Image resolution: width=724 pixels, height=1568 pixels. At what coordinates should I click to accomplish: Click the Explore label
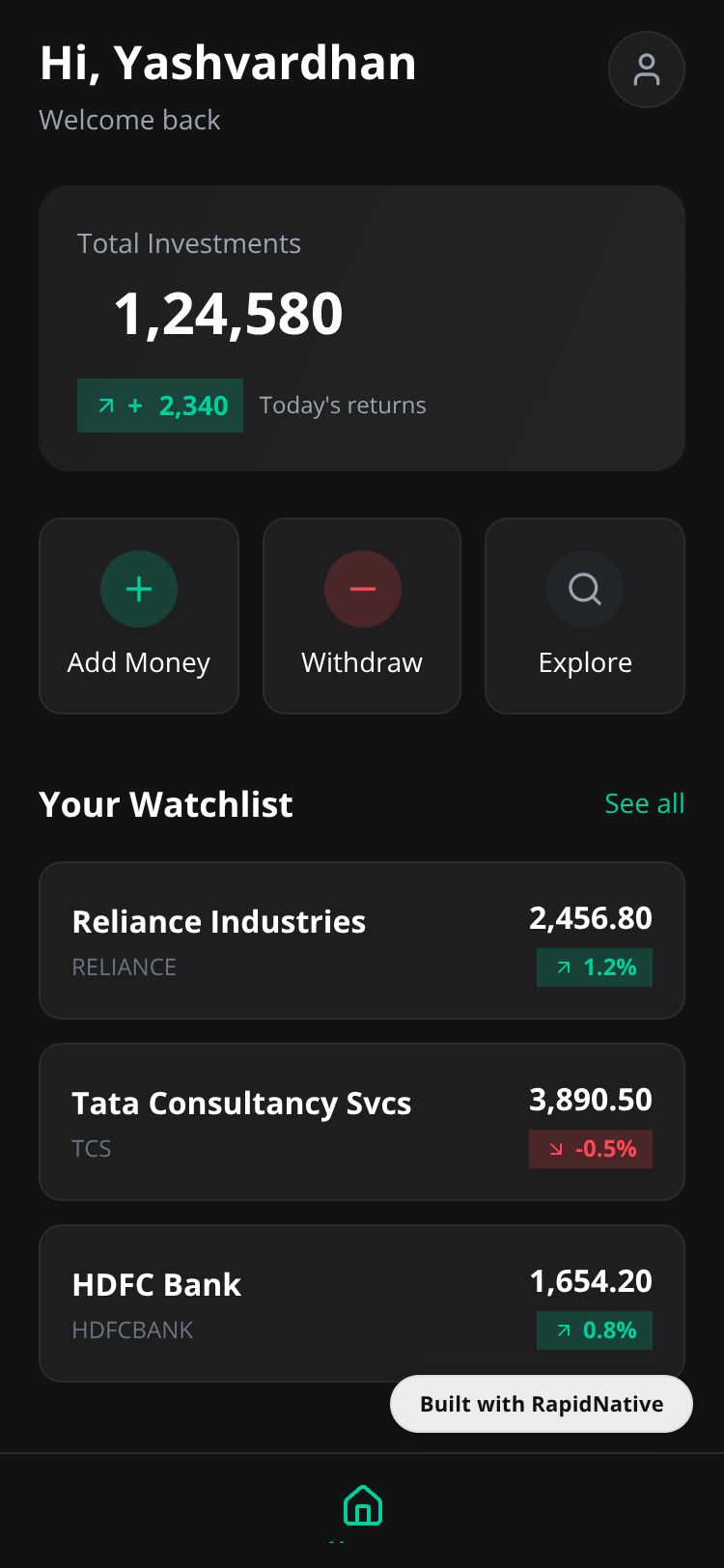coord(585,662)
